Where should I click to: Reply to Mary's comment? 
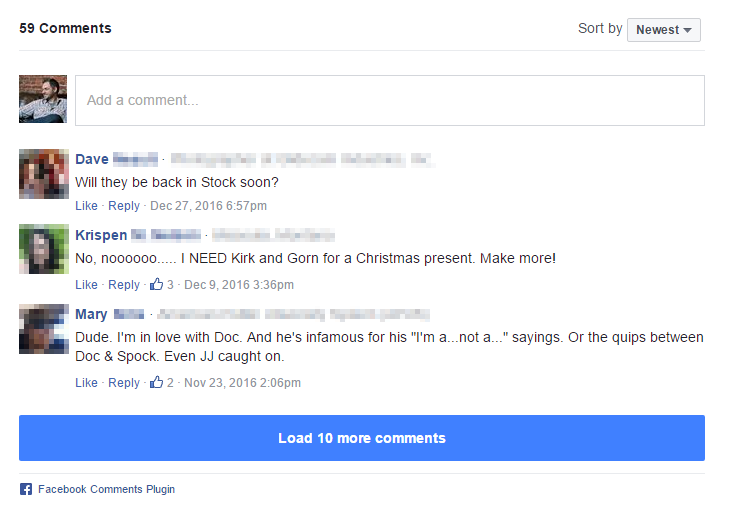coord(124,382)
